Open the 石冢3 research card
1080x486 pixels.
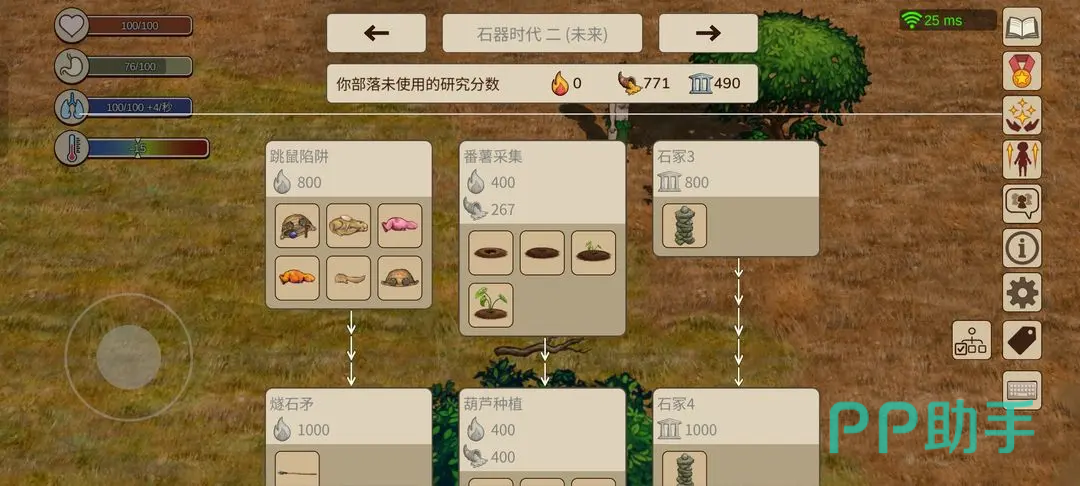736,198
